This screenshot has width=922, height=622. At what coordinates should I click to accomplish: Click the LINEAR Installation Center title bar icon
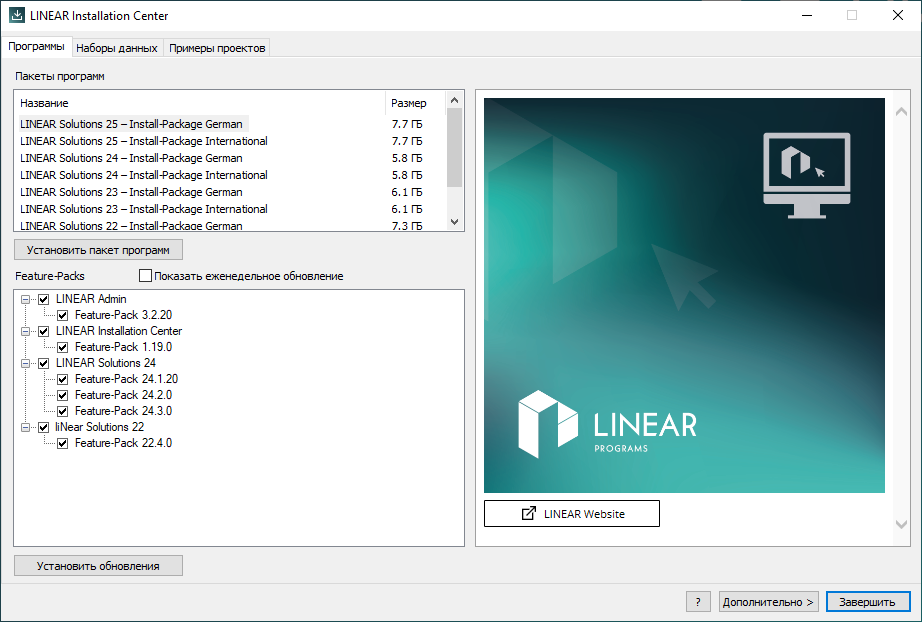pos(17,15)
